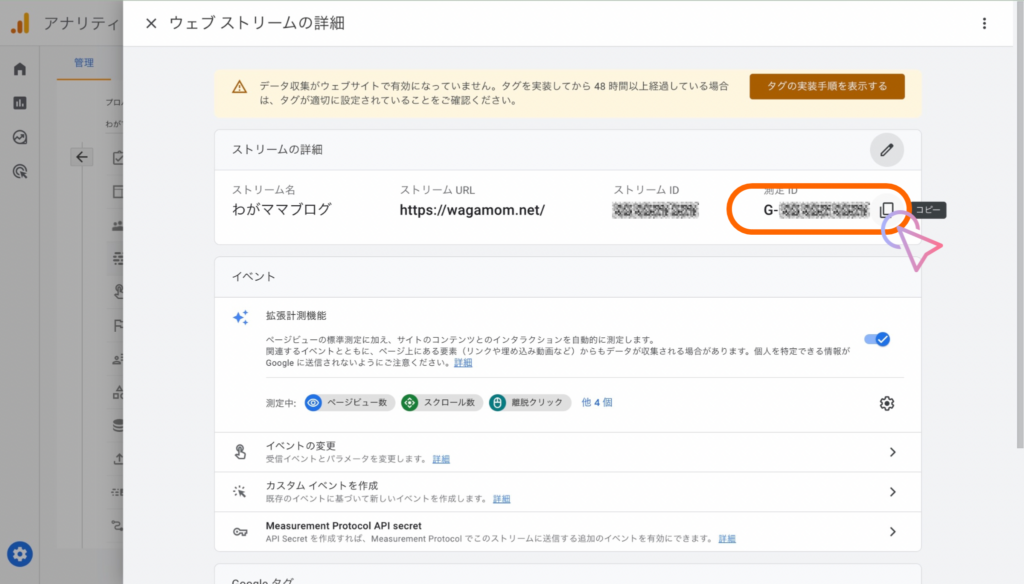Click the タグの実装手順を表示する button
The height and width of the screenshot is (584, 1024).
[x=826, y=86]
